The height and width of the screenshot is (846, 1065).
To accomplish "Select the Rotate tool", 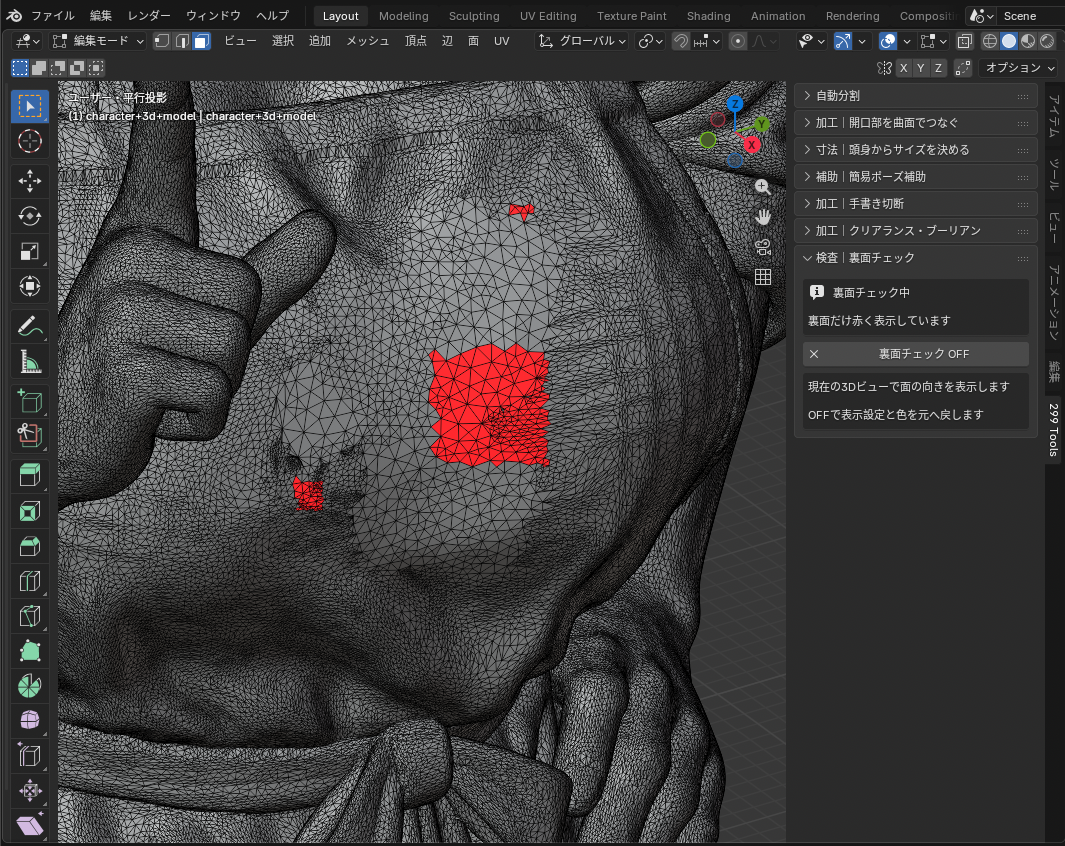I will (29, 216).
